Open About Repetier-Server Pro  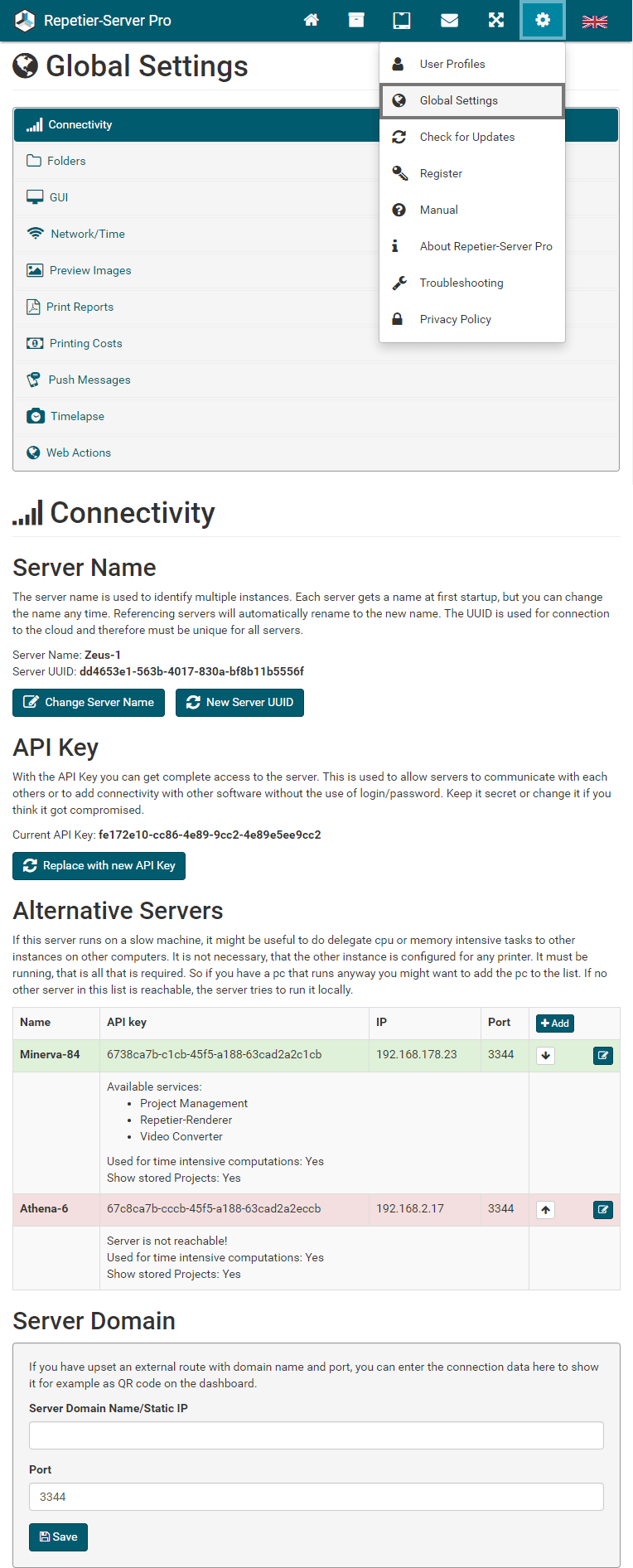(472, 246)
